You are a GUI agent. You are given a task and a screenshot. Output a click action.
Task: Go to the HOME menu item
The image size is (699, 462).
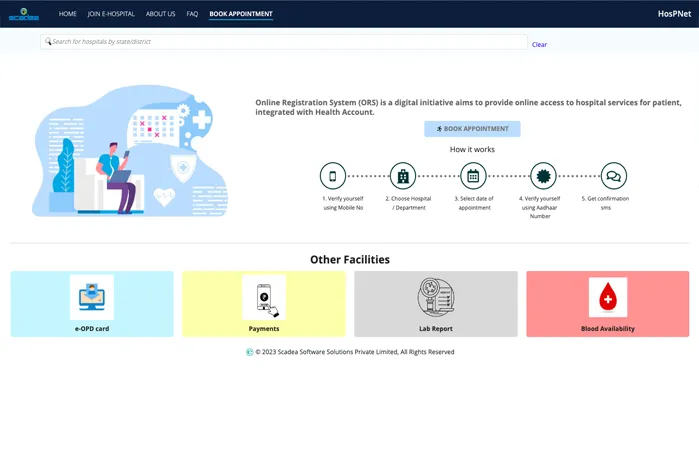pos(68,14)
